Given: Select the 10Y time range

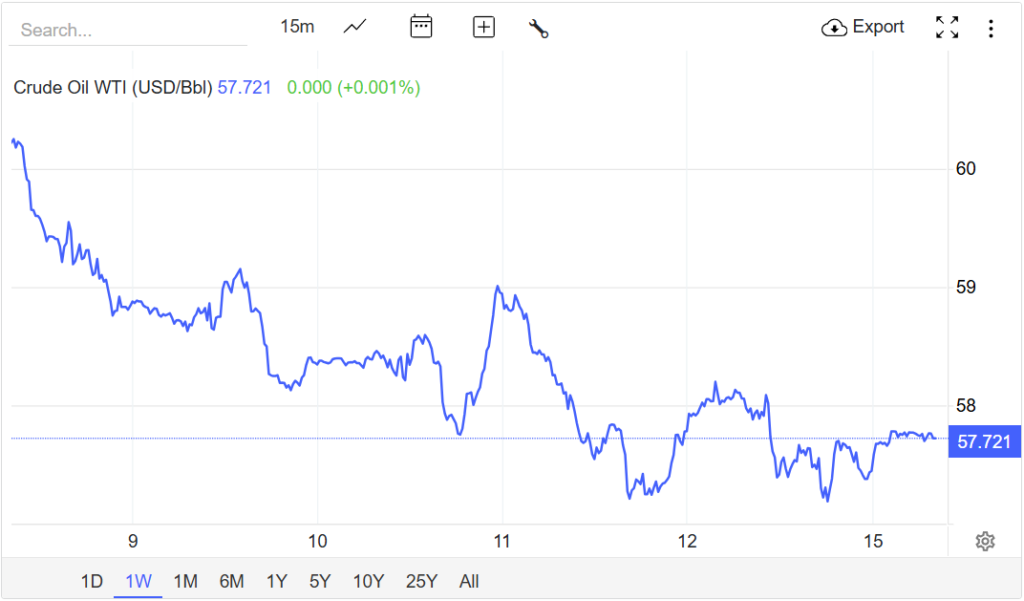Looking at the screenshot, I should pyautogui.click(x=368, y=581).
